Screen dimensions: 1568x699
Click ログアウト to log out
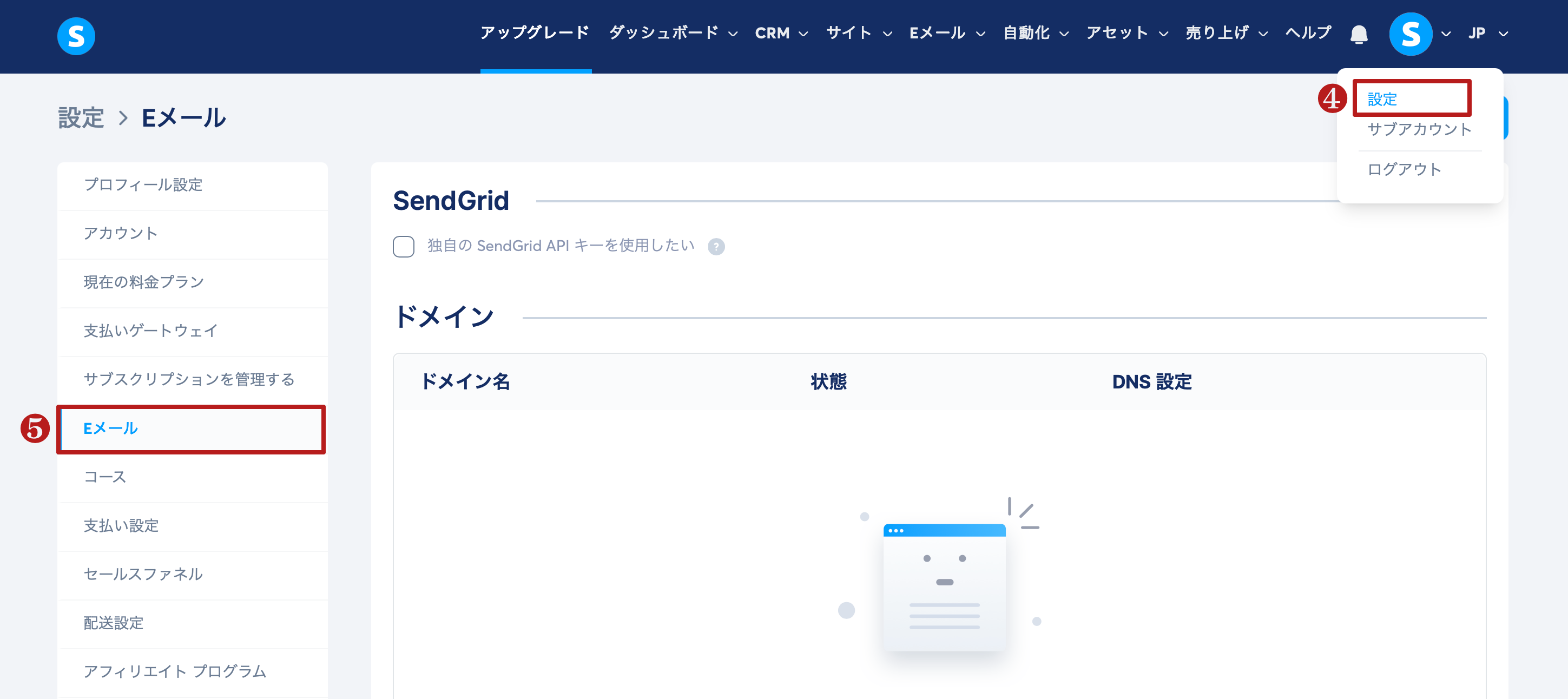tap(1404, 169)
